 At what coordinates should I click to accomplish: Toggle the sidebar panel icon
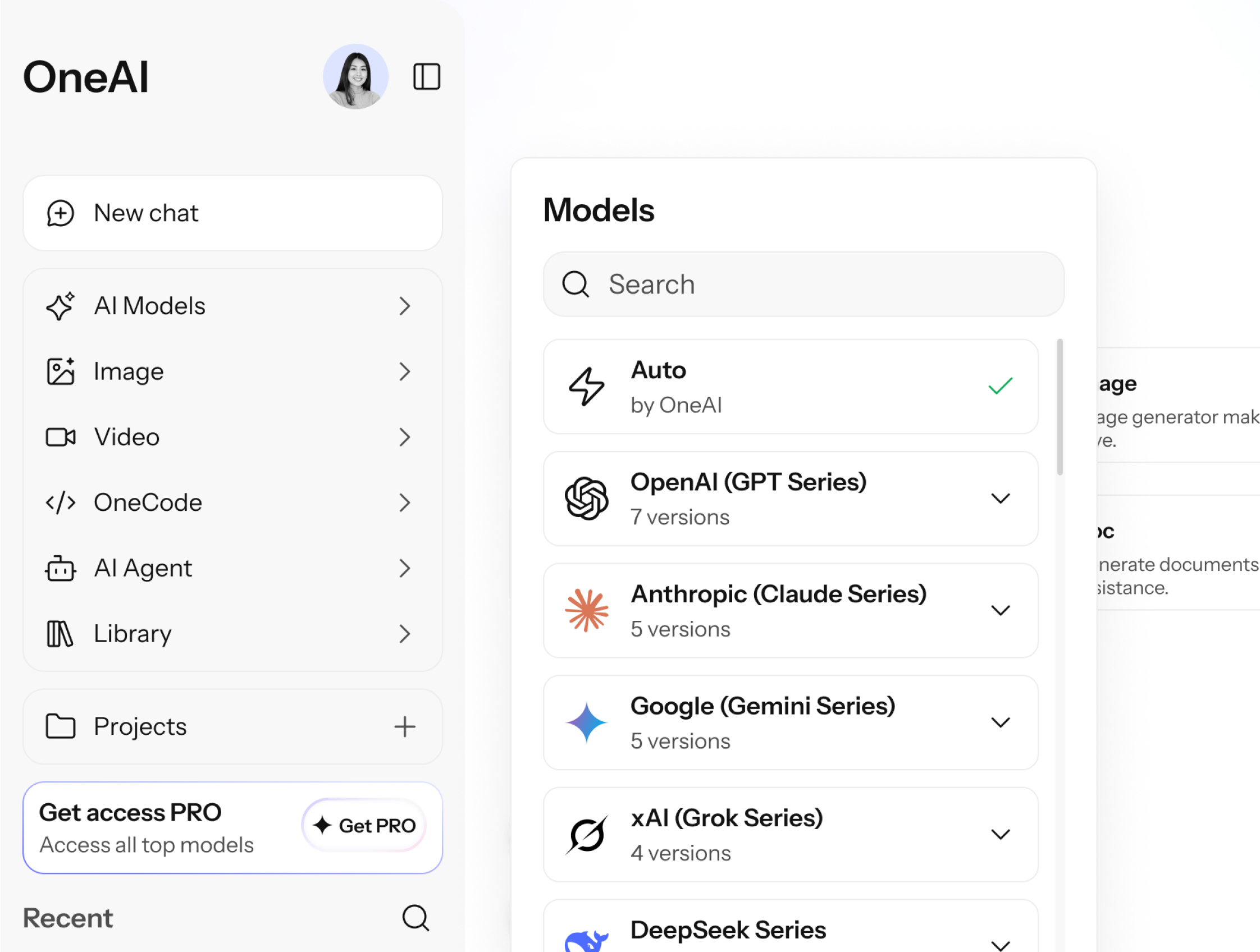(x=426, y=77)
